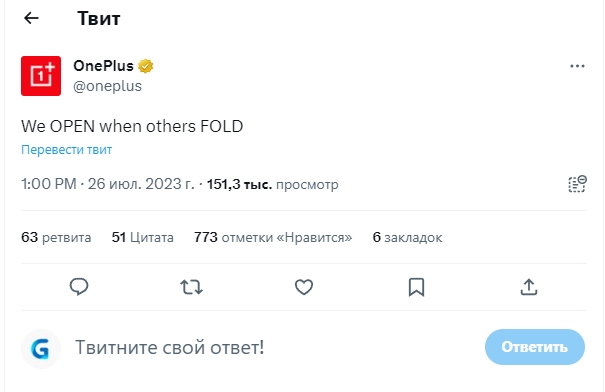Click the retweet arrows icon

pyautogui.click(x=191, y=287)
